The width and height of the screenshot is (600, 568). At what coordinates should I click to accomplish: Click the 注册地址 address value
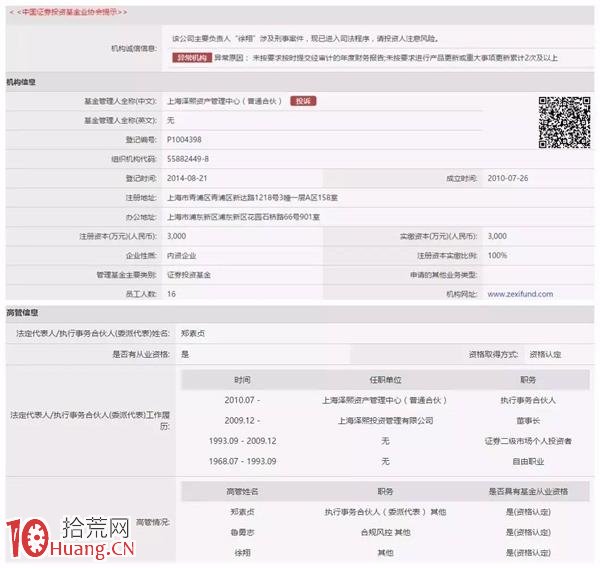[252, 197]
